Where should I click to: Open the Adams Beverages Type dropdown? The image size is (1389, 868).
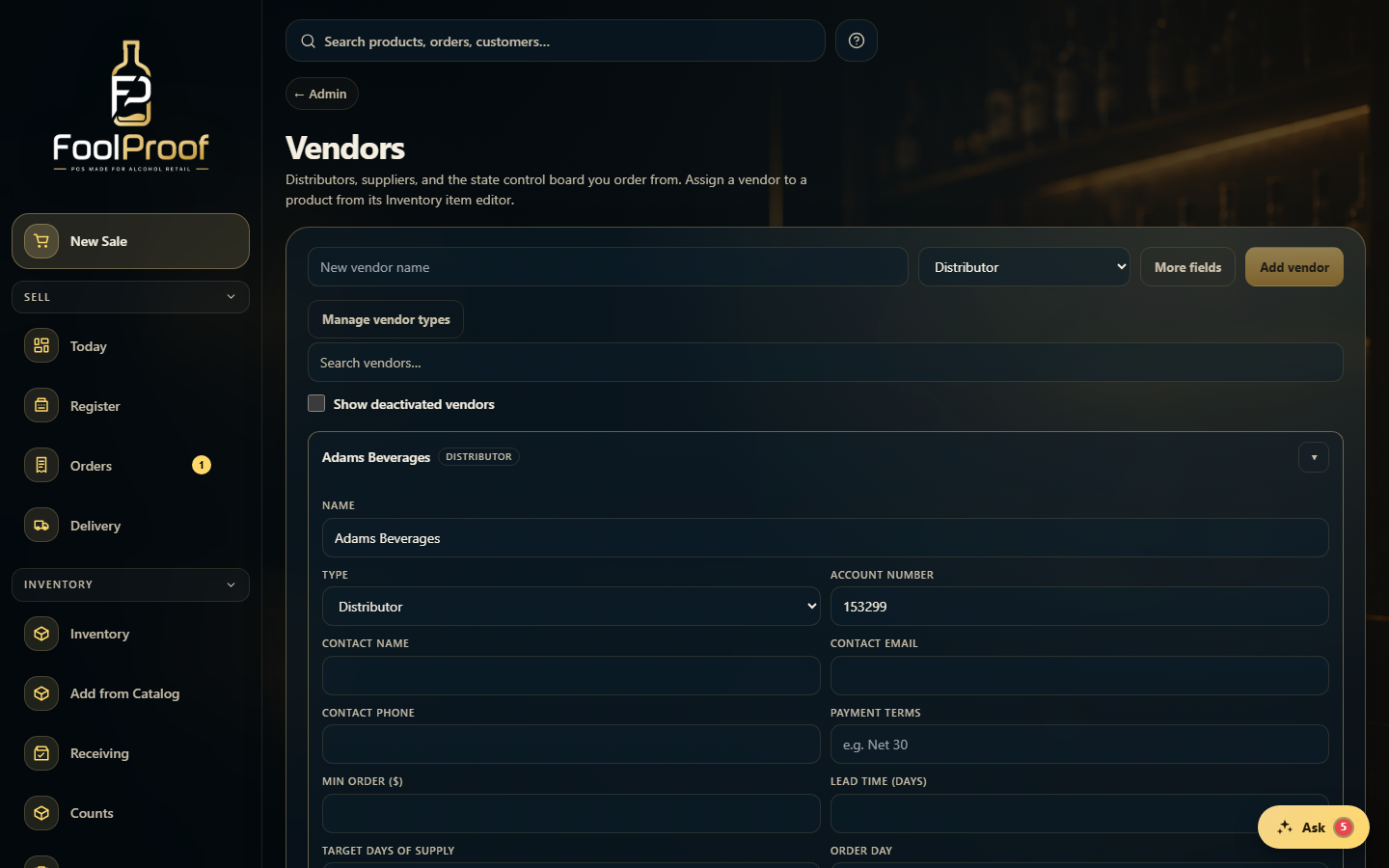pyautogui.click(x=571, y=607)
